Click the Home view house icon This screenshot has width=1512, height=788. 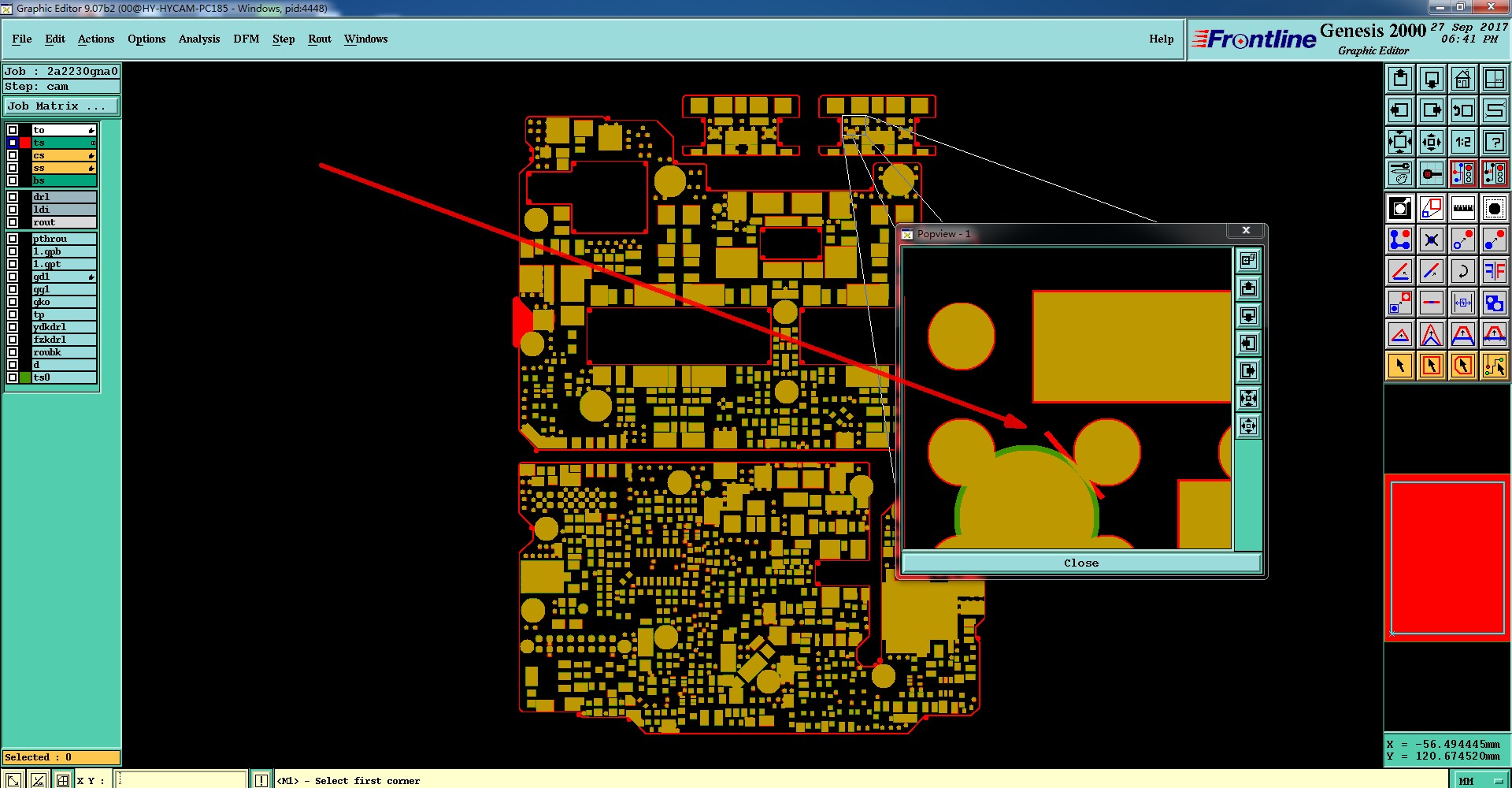pyautogui.click(x=1463, y=79)
